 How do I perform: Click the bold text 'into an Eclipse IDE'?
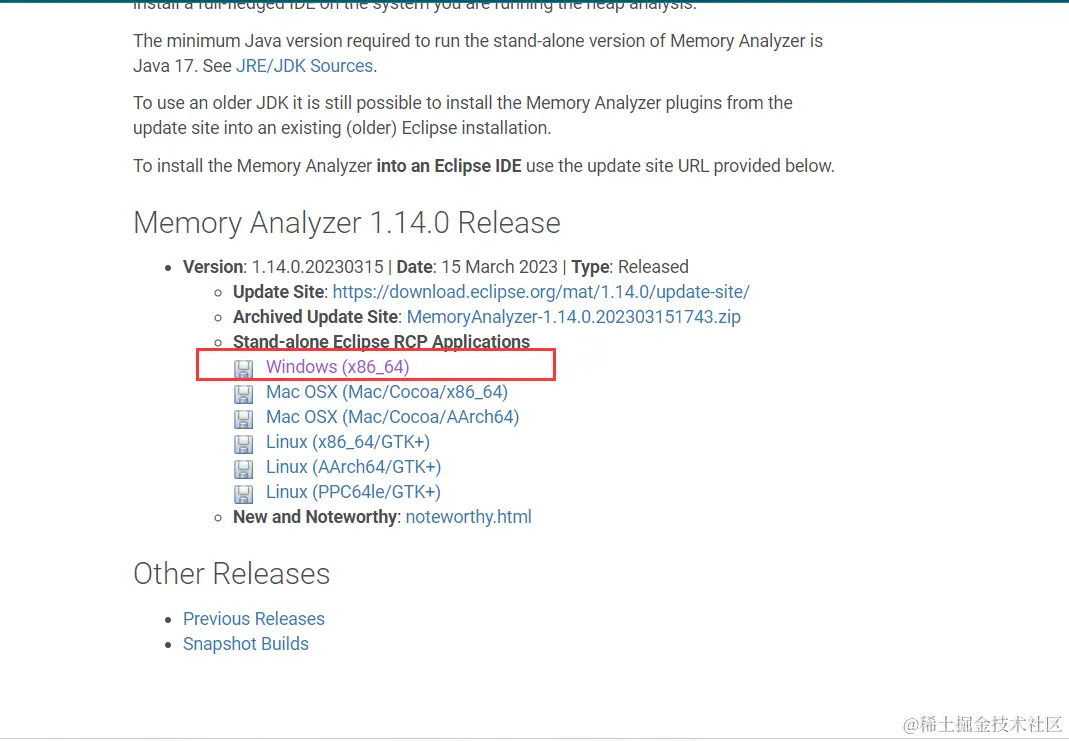pos(449,166)
